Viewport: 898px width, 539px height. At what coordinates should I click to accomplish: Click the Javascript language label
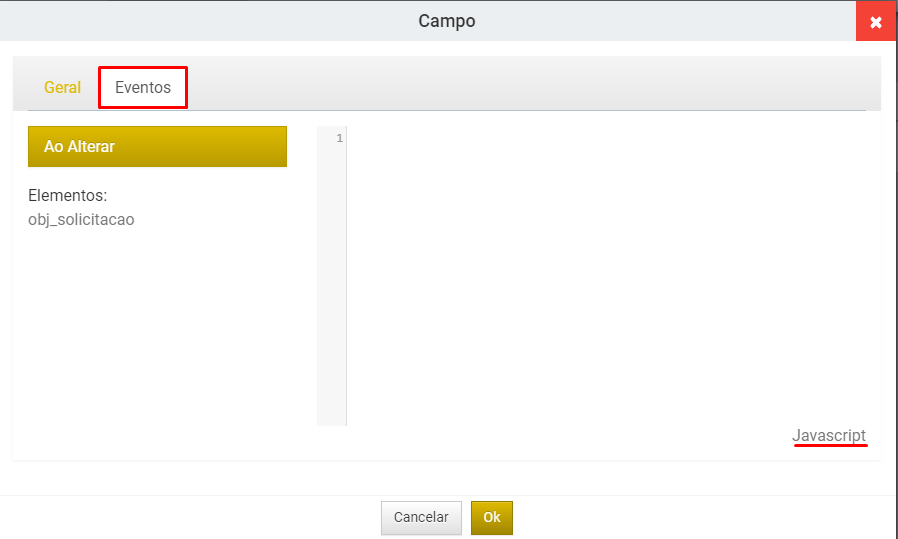pyautogui.click(x=829, y=435)
